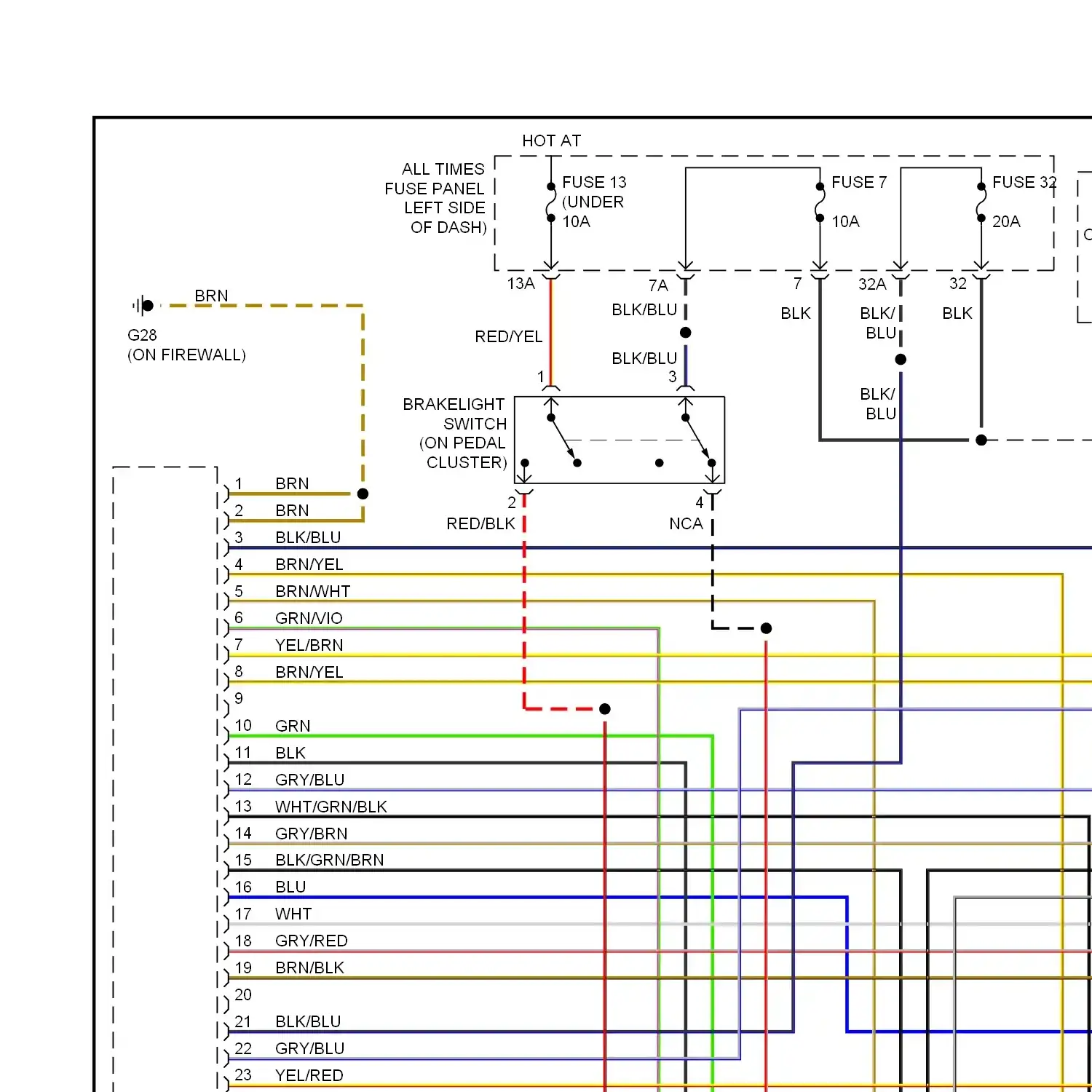Click 'BLK/BLU' label on pin 3 row
This screenshot has width=1092, height=1092.
308,537
